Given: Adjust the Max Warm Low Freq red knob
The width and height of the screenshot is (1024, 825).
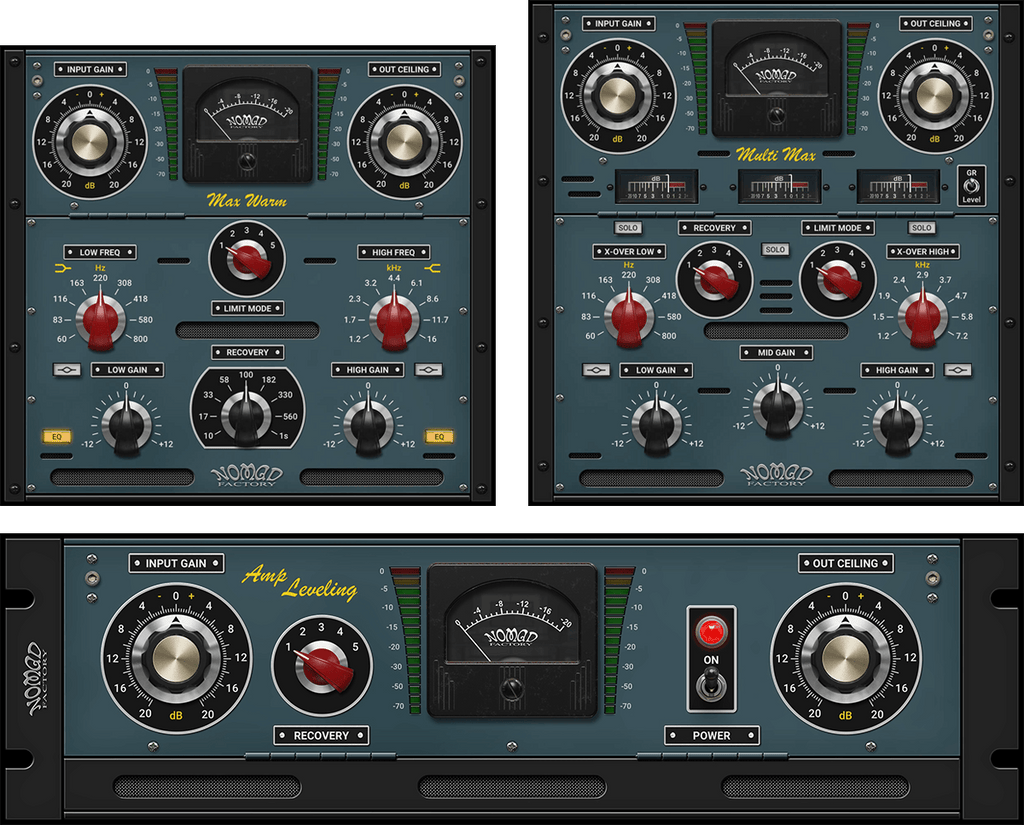Looking at the screenshot, I should [x=101, y=319].
